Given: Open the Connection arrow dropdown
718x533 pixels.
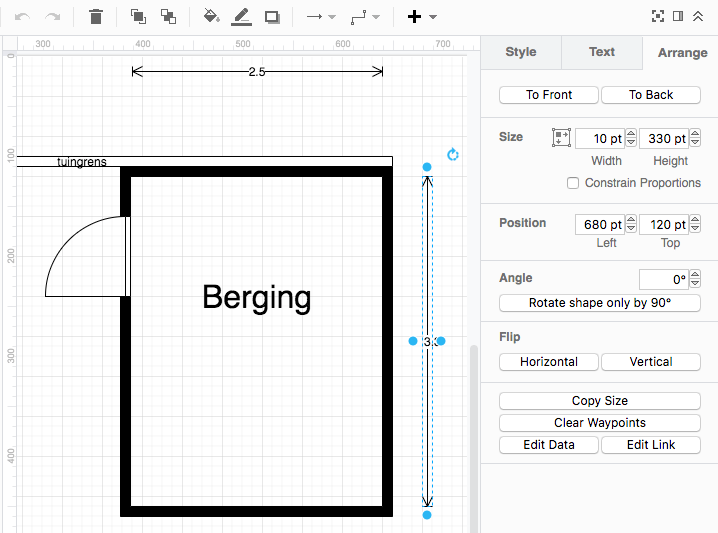Looking at the screenshot, I should (x=321, y=17).
